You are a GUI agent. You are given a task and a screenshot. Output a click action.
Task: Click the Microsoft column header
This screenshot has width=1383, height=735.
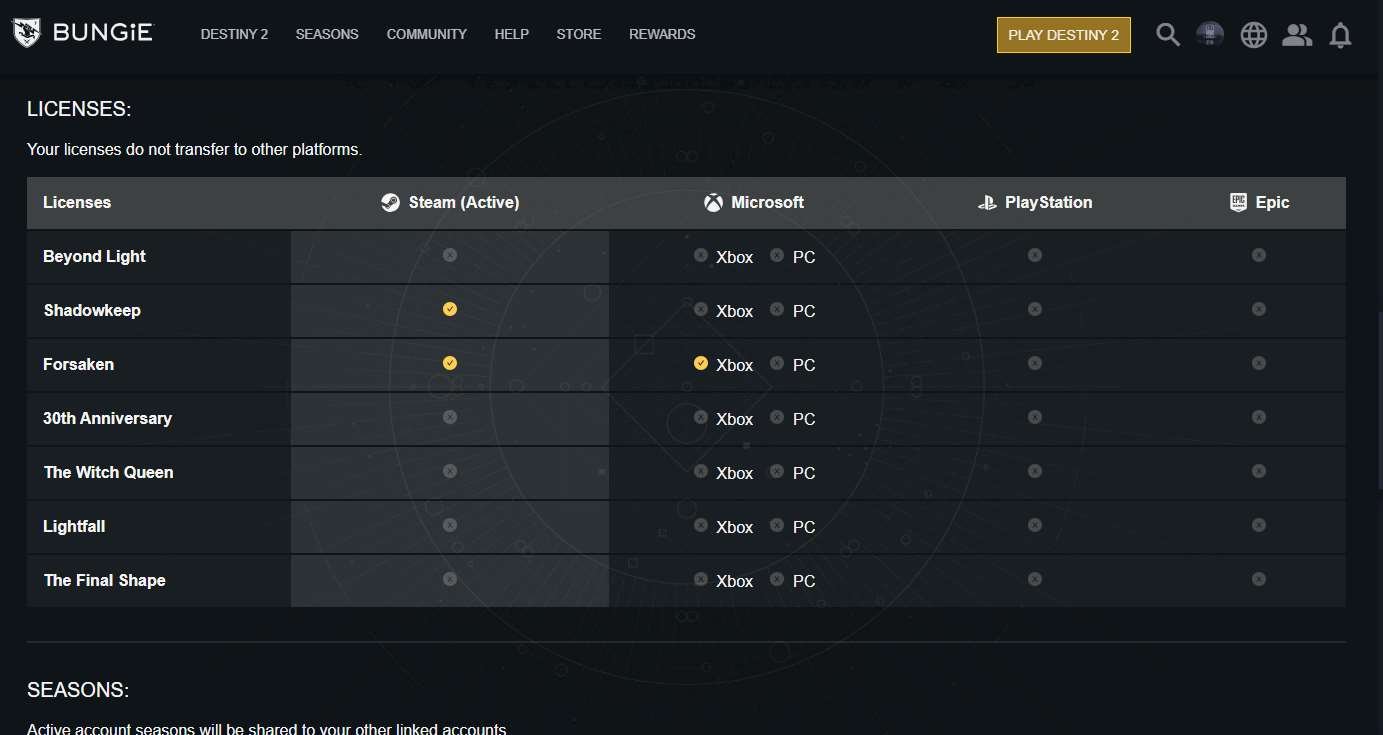753,203
